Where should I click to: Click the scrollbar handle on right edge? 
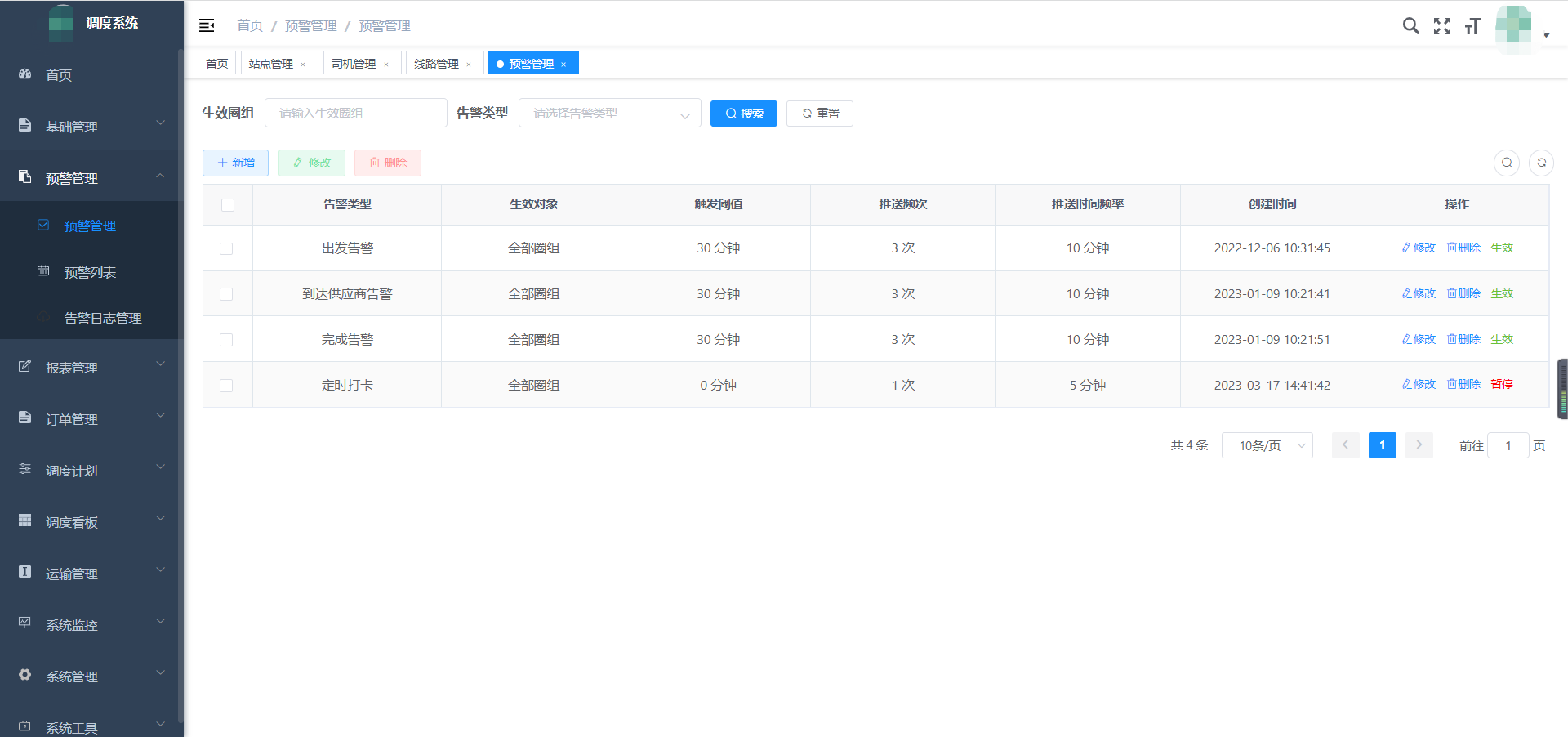[1562, 389]
